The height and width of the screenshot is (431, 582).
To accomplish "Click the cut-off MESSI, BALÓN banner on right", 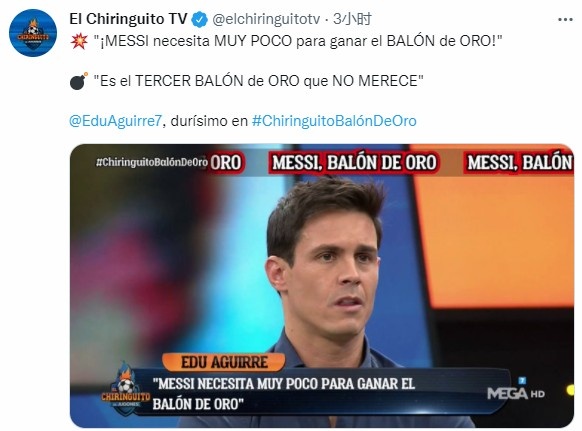I will tap(519, 163).
